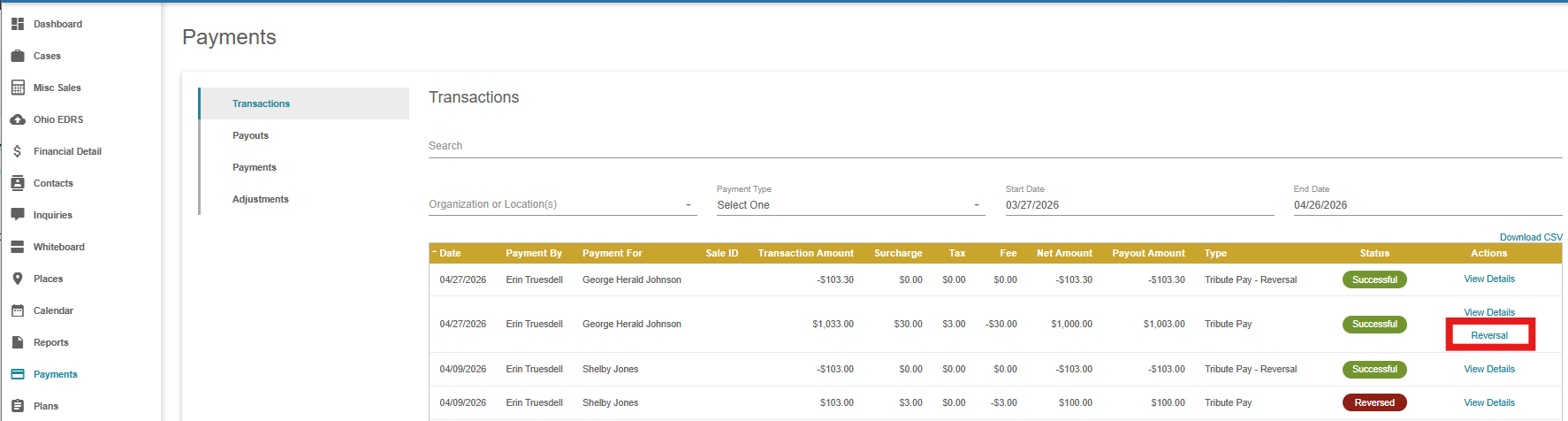Click the Financial Detail dollar icon
This screenshot has width=1568, height=421.
(x=18, y=151)
